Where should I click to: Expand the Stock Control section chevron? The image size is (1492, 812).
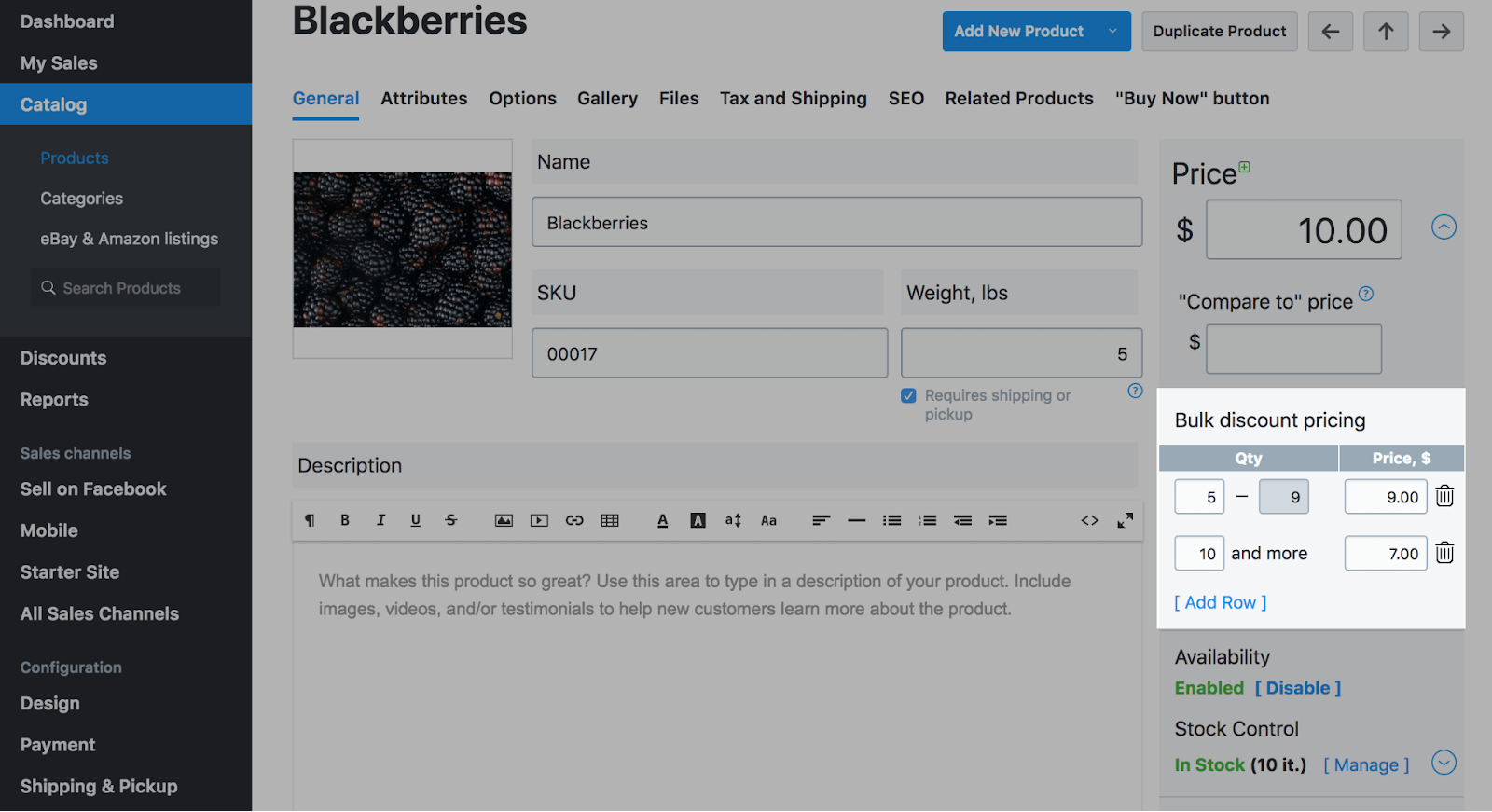click(1444, 763)
